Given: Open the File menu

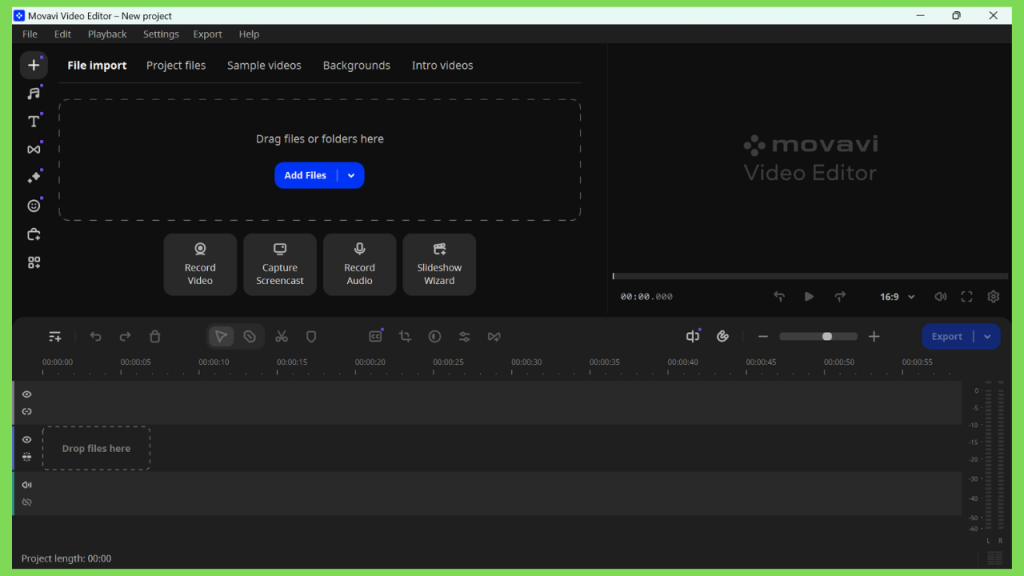Looking at the screenshot, I should (30, 34).
